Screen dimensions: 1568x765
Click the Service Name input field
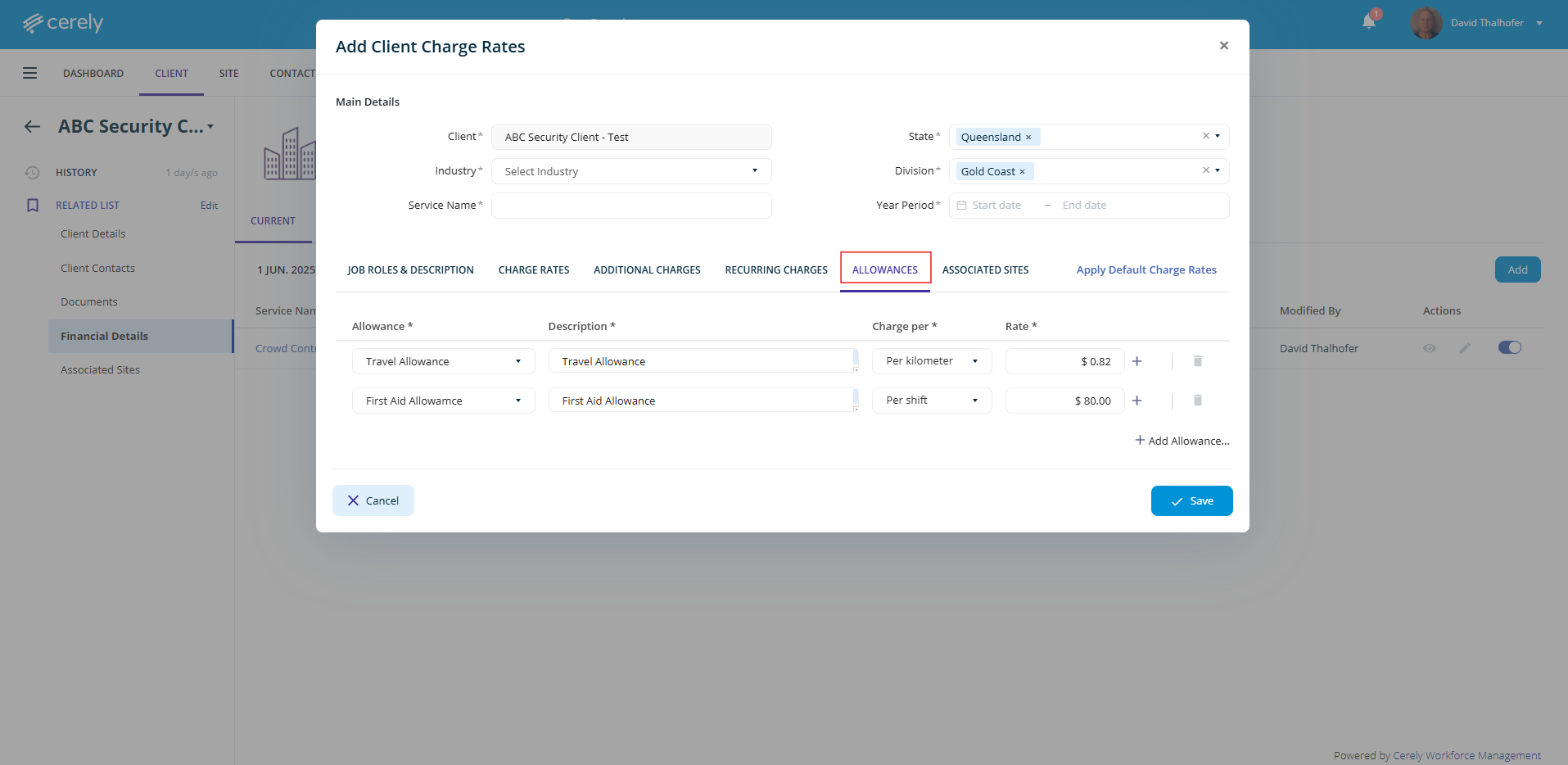coord(630,206)
